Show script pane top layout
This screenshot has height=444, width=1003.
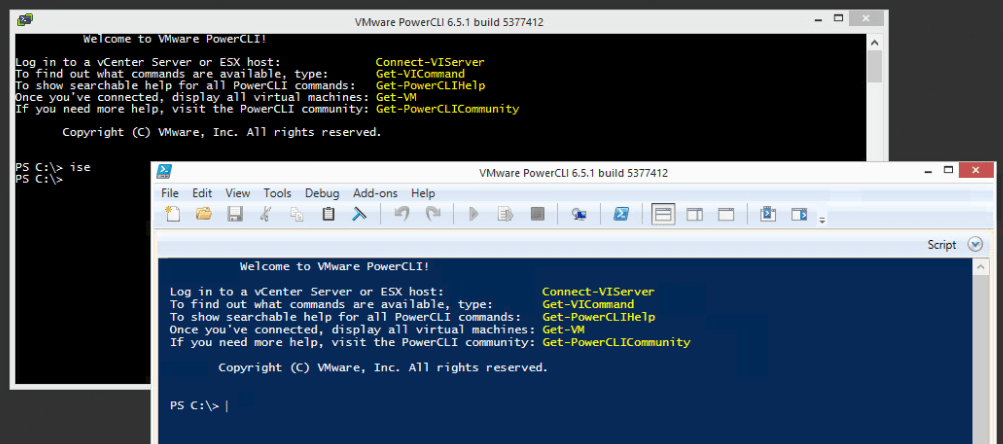(x=663, y=214)
